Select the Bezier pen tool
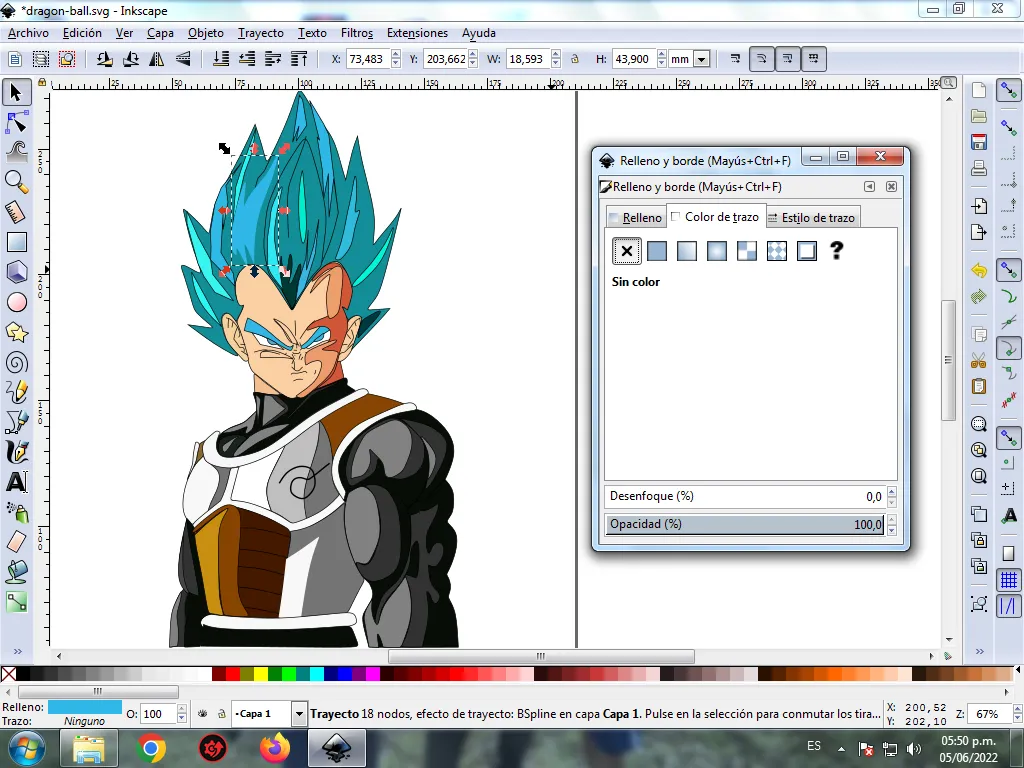Screen dimensions: 1024x768 click(x=16, y=422)
